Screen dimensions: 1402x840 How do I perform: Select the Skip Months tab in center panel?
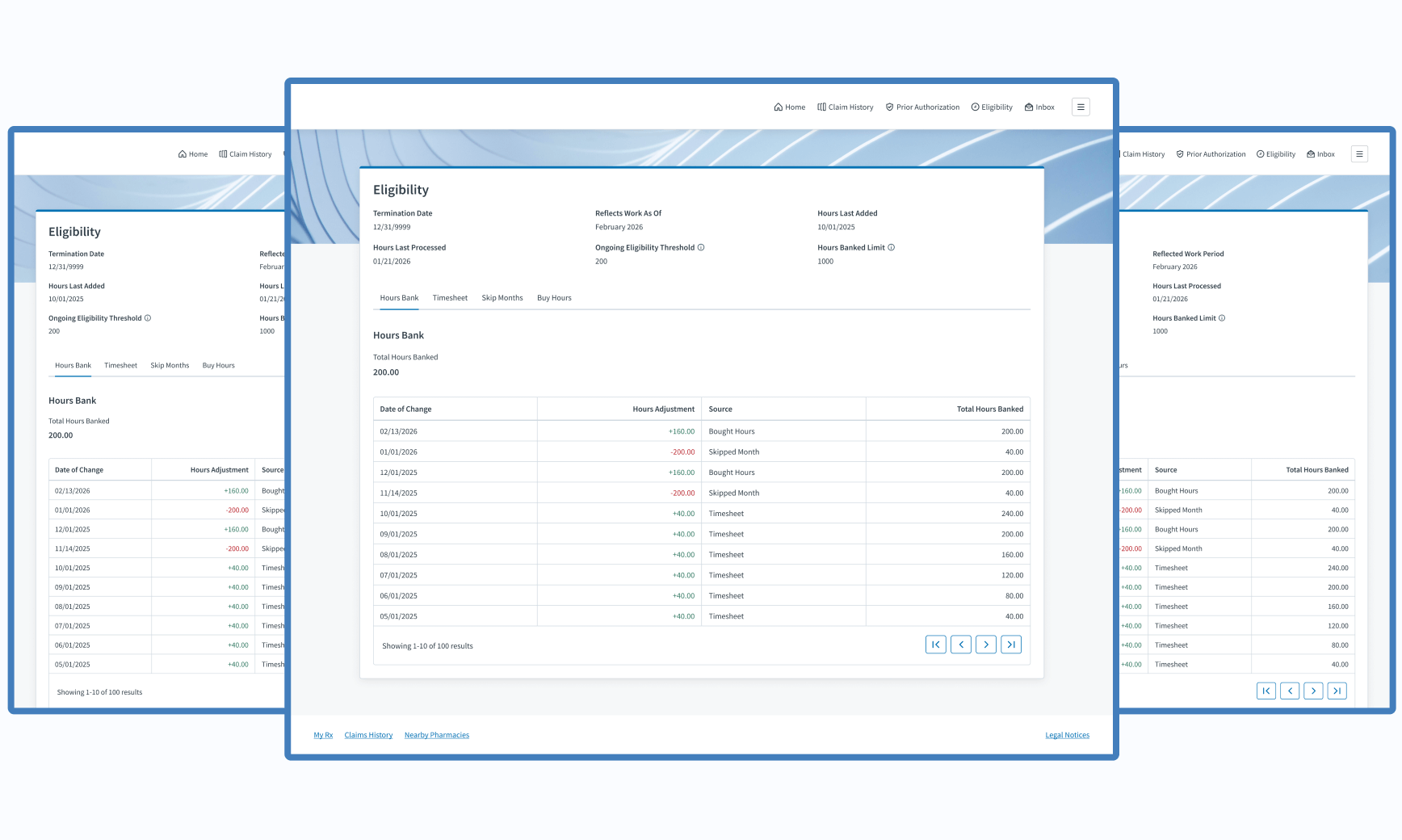click(x=502, y=298)
